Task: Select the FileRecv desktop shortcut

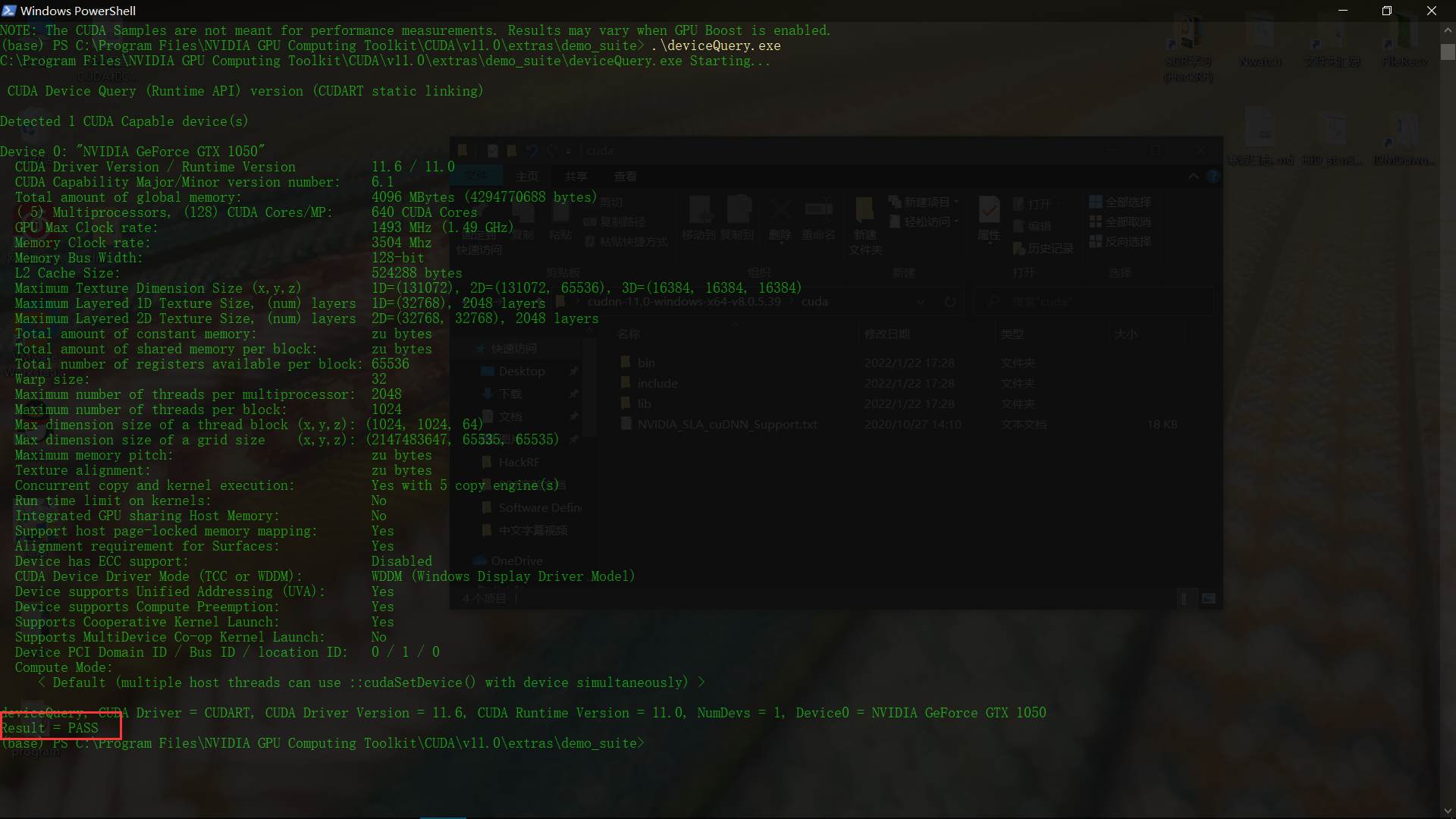Action: (x=1404, y=42)
